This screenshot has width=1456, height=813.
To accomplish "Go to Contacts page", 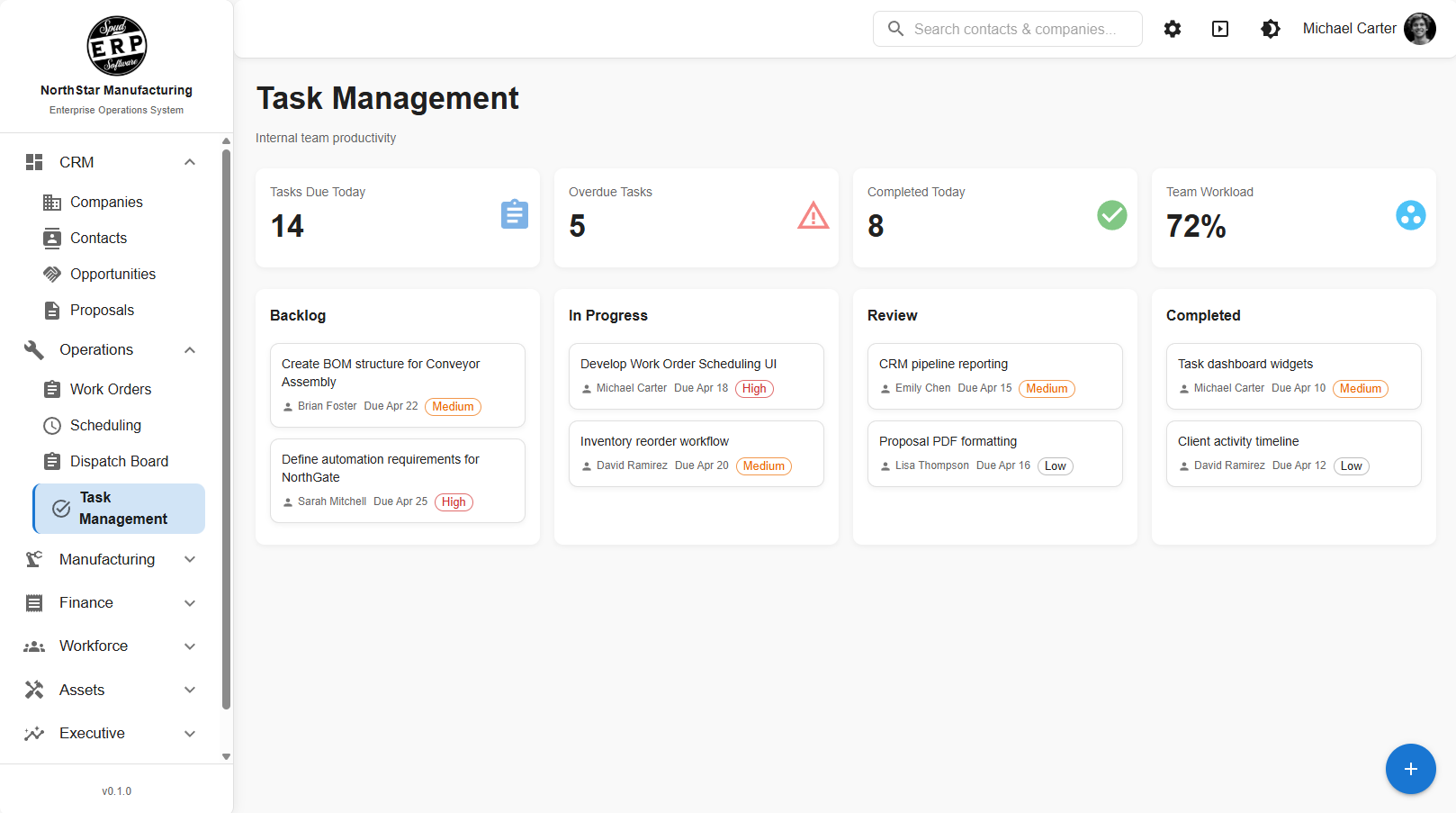I will pos(119,238).
